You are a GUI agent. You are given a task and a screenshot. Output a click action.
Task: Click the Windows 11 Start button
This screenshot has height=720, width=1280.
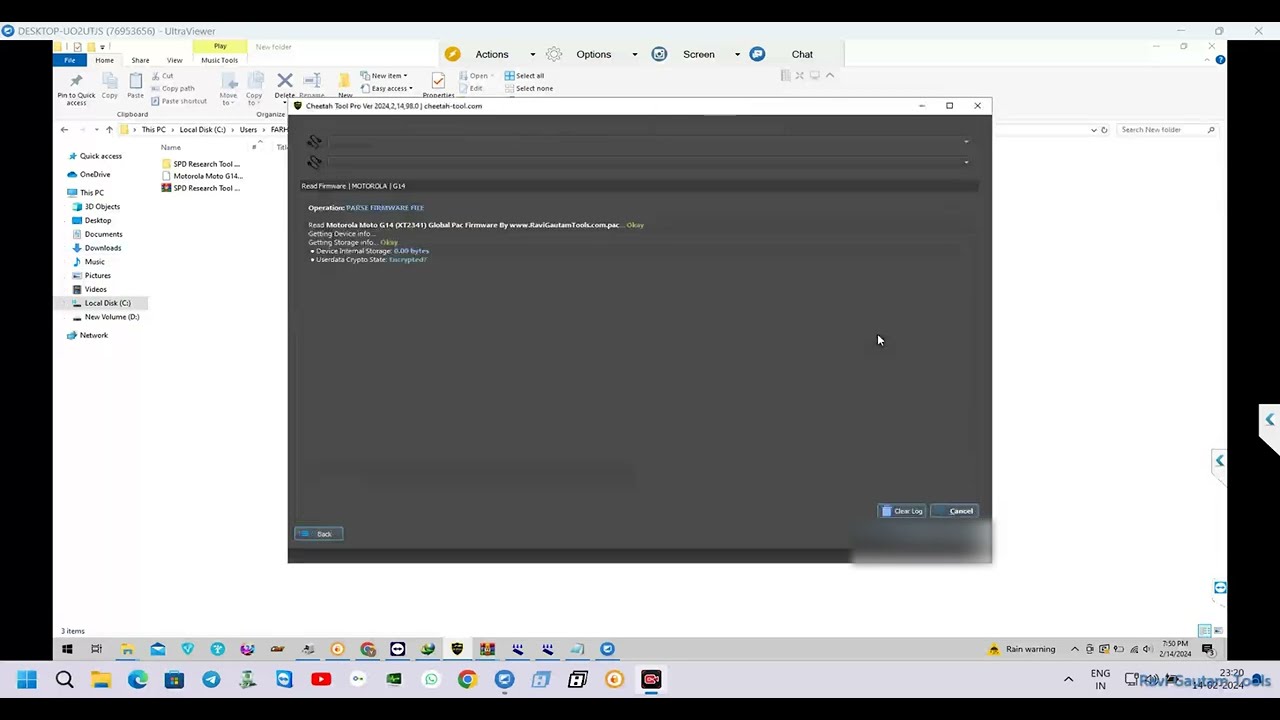point(27,680)
